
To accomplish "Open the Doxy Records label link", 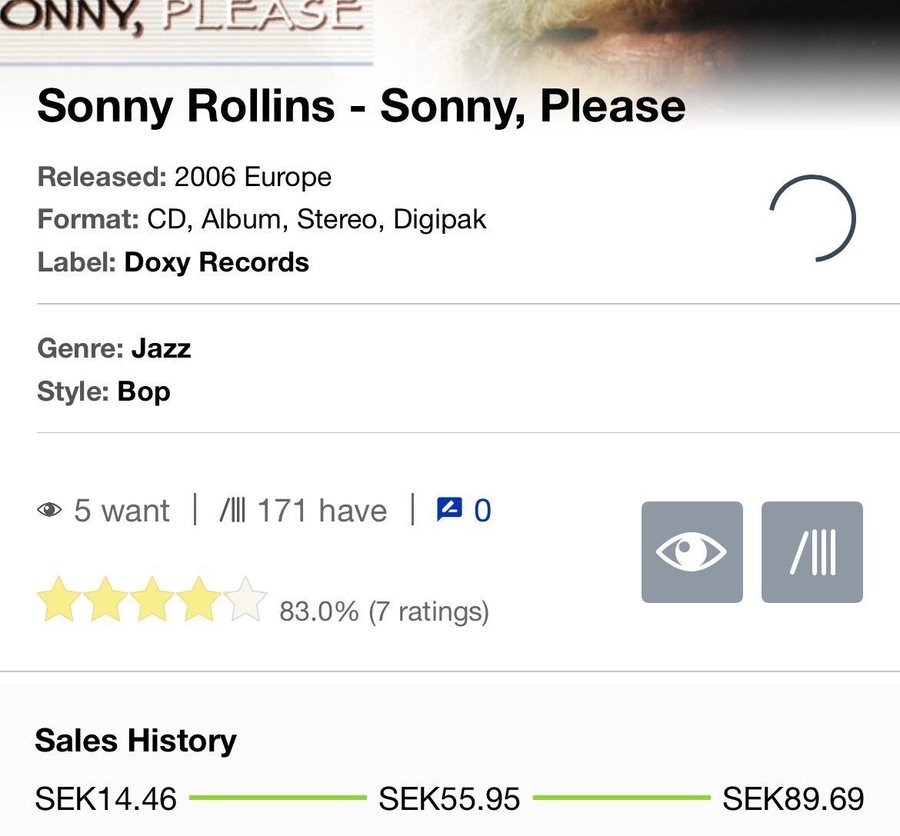I will (x=216, y=262).
